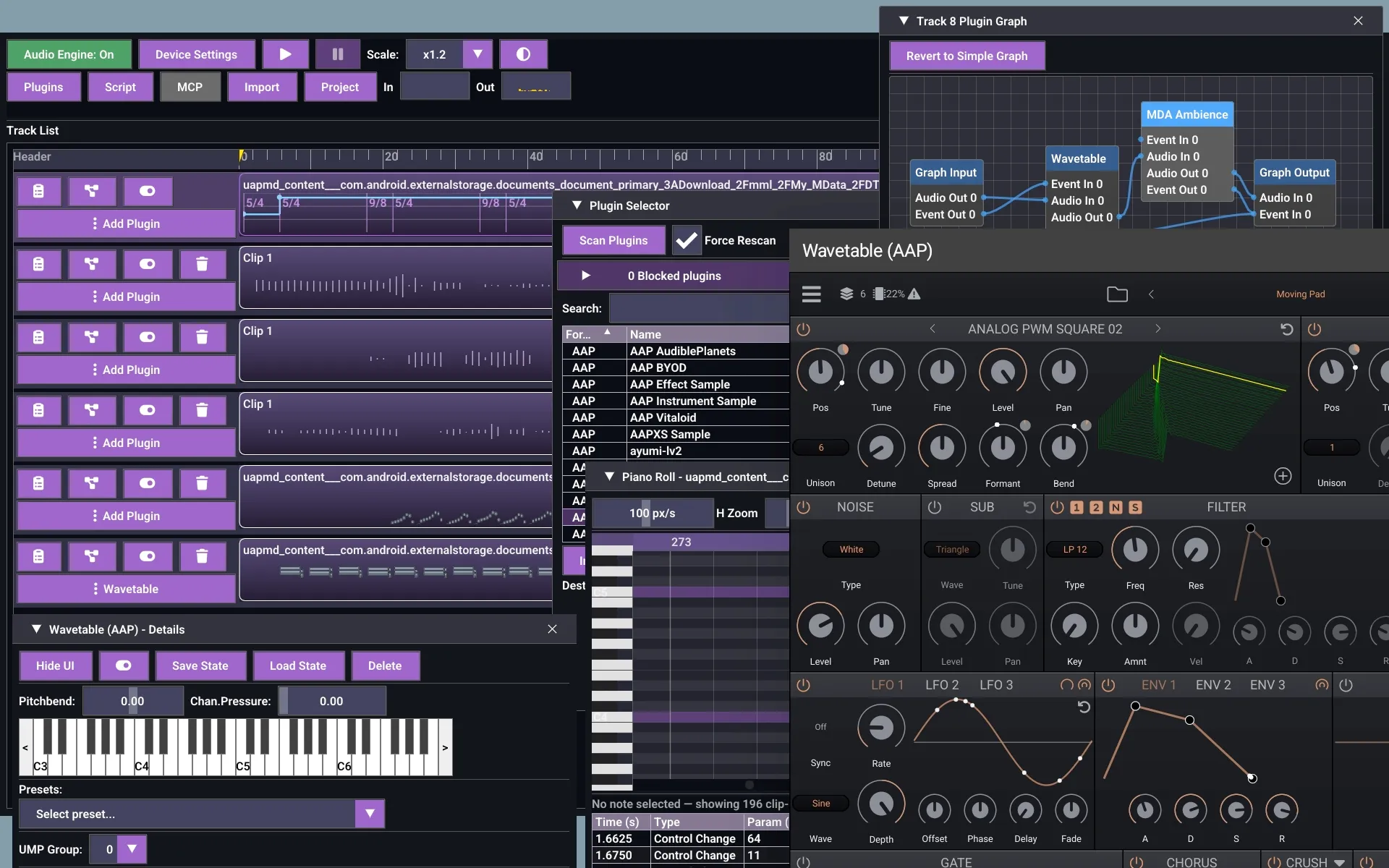Open the routing graph icon on the Wavetable track

point(91,556)
